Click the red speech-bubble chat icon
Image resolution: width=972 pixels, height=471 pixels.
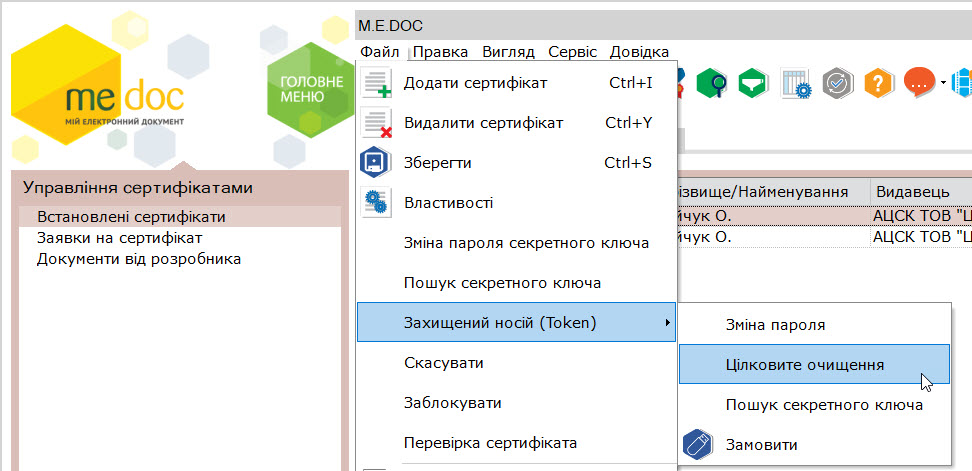coord(920,82)
